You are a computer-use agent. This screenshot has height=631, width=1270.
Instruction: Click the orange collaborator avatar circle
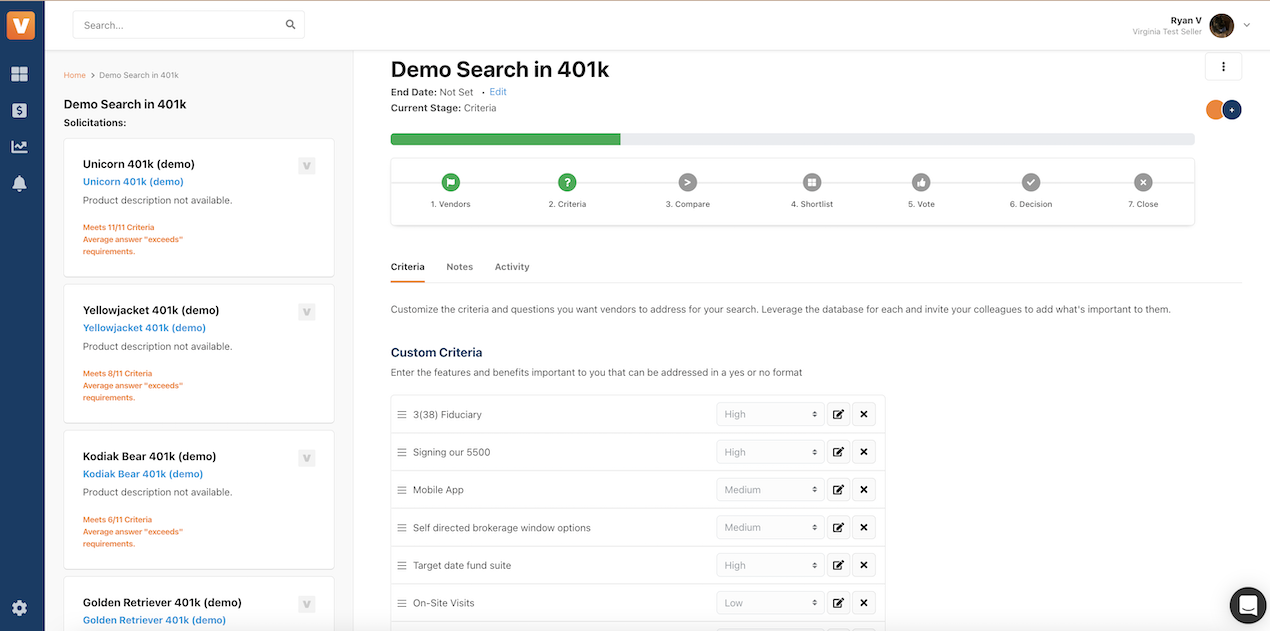click(x=1214, y=110)
